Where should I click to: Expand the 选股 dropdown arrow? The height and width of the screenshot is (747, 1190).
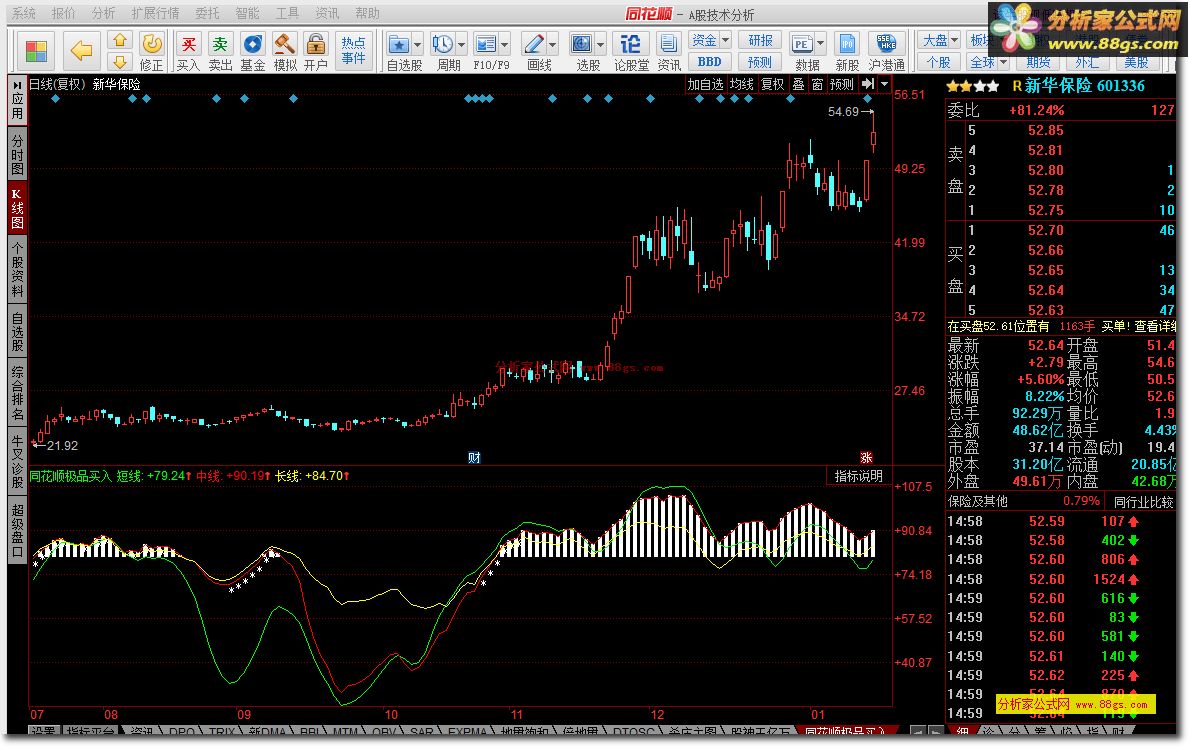pos(600,45)
